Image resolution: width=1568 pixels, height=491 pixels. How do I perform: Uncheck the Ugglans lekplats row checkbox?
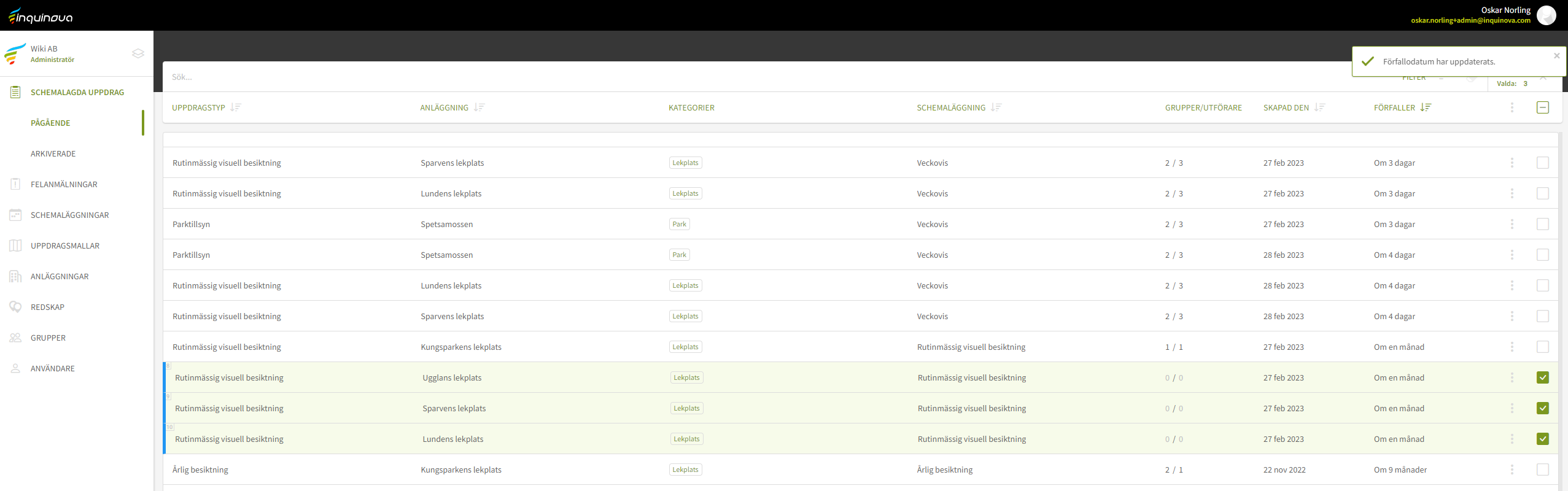(x=1542, y=377)
